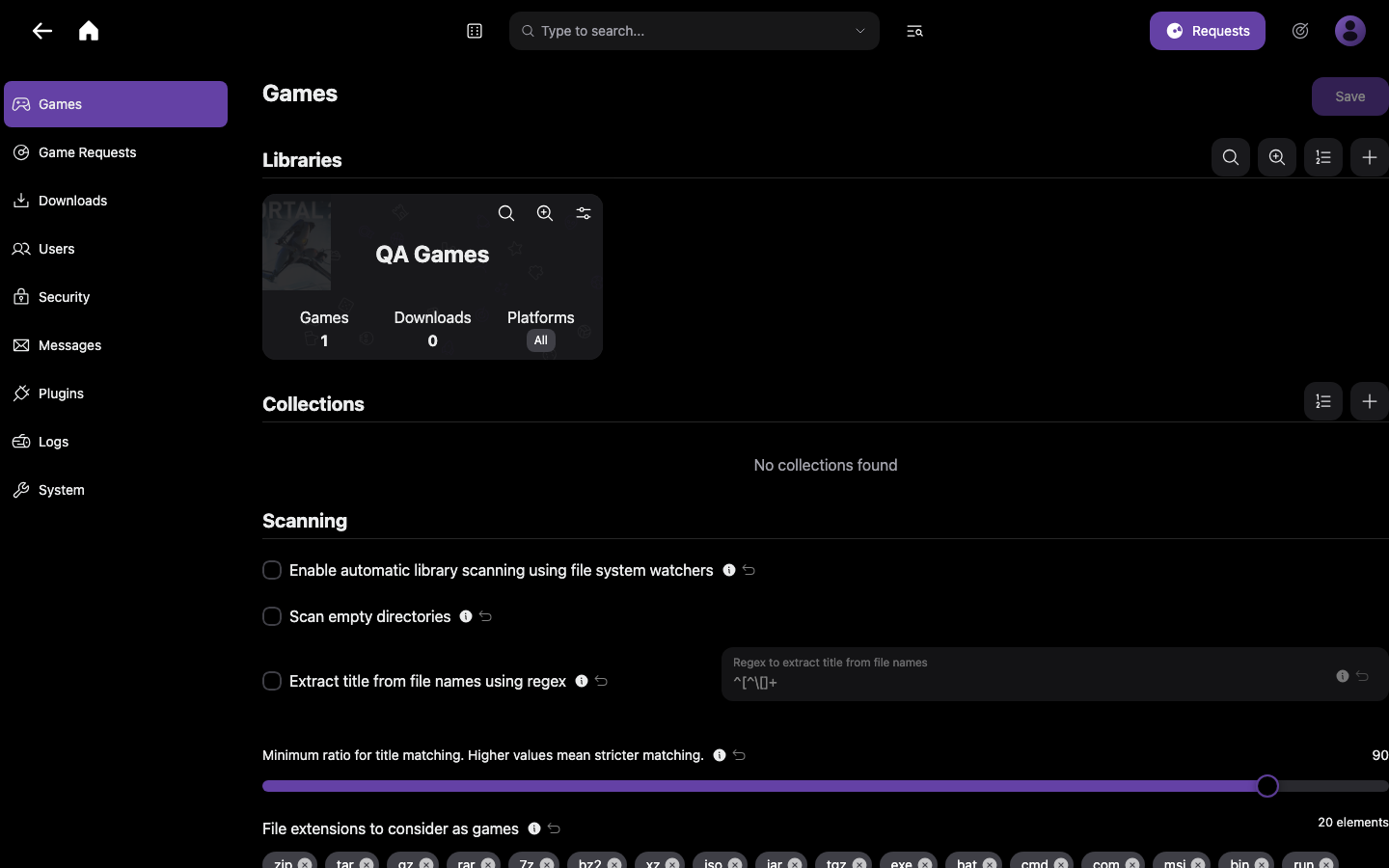
Task: Open Messages in the sidebar
Action: click(x=116, y=345)
